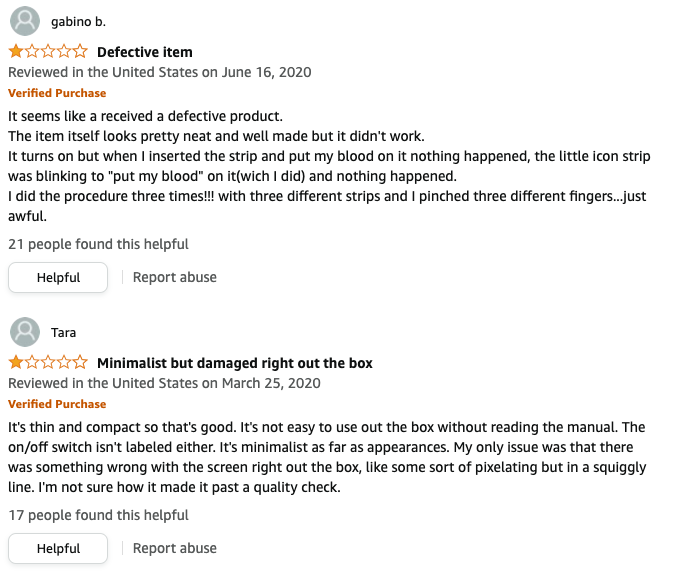Click the March 25, 2020 review date line
The width and height of the screenshot is (684, 571).
[x=164, y=383]
